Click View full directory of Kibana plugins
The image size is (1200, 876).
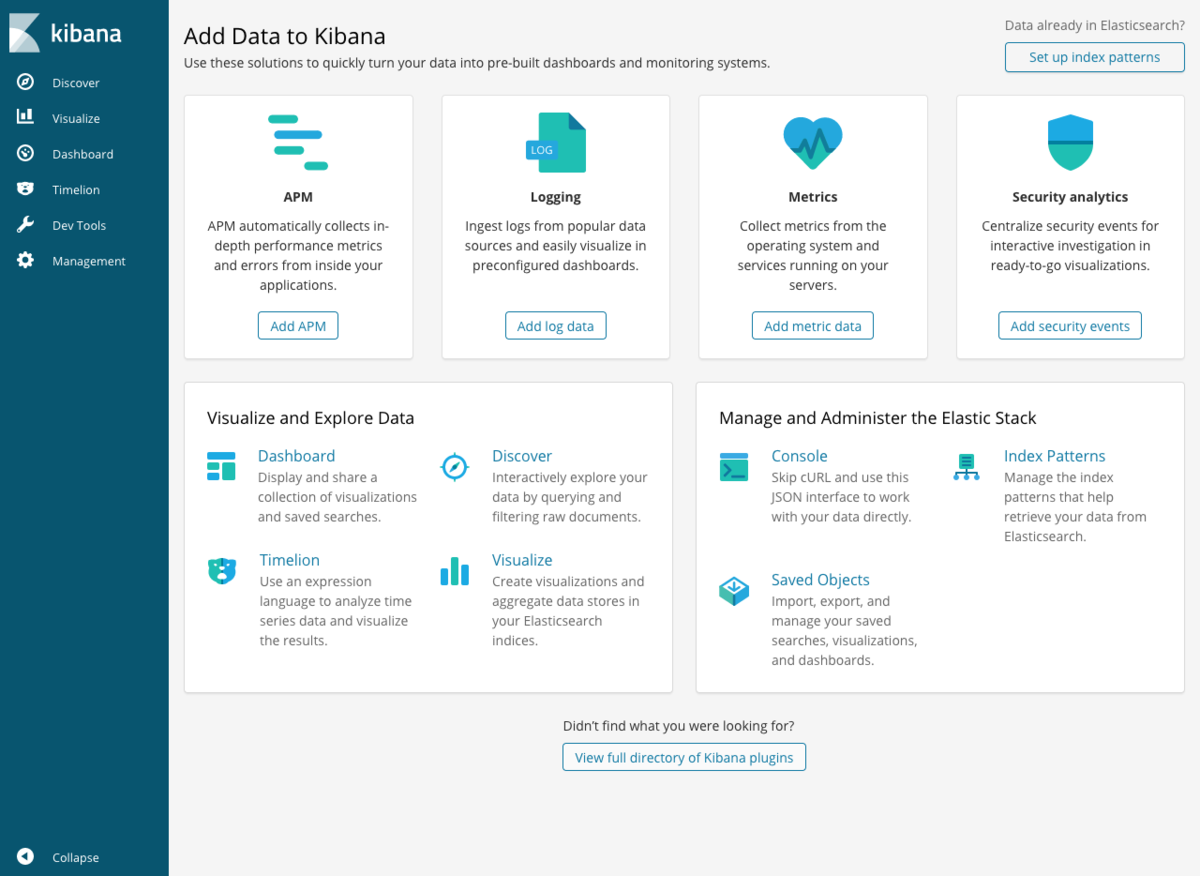pos(684,757)
